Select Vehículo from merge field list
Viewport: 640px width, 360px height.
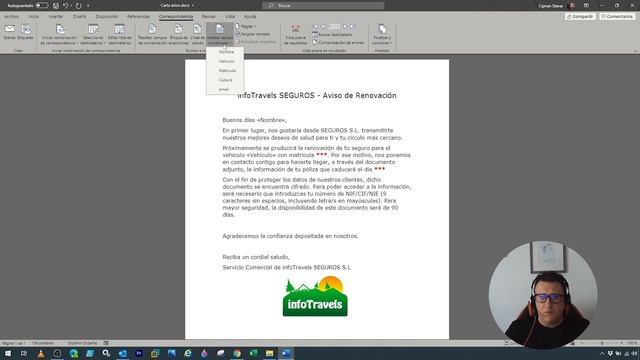click(226, 61)
